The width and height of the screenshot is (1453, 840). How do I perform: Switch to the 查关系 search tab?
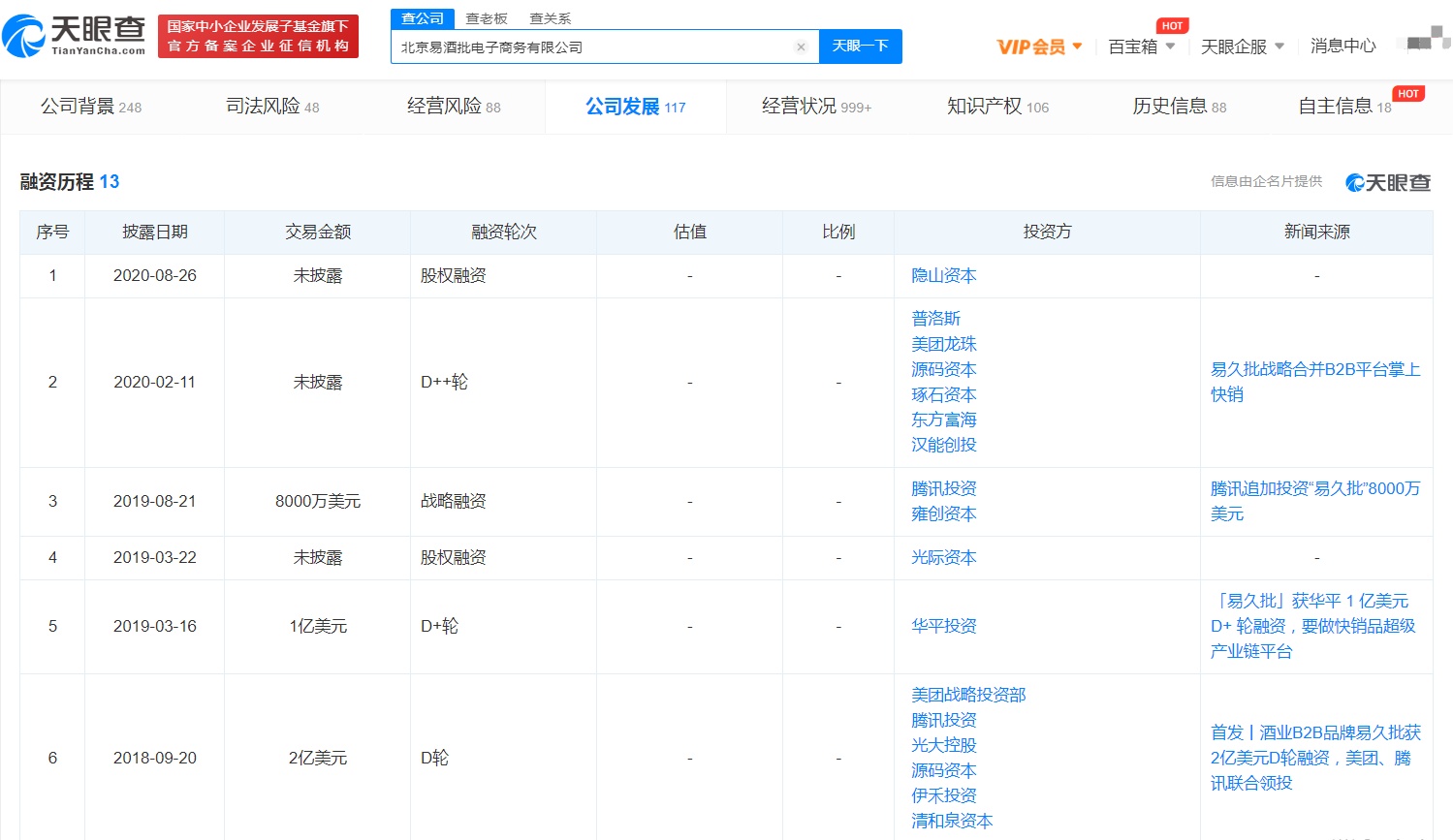551,18
